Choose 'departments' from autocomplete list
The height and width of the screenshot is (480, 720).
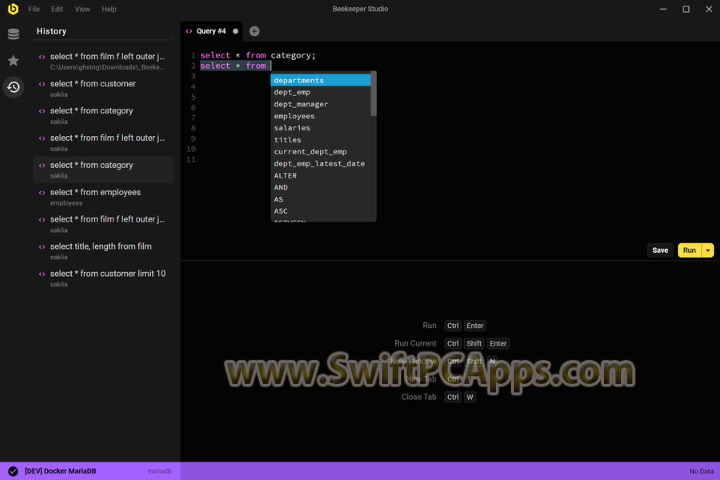pos(321,80)
